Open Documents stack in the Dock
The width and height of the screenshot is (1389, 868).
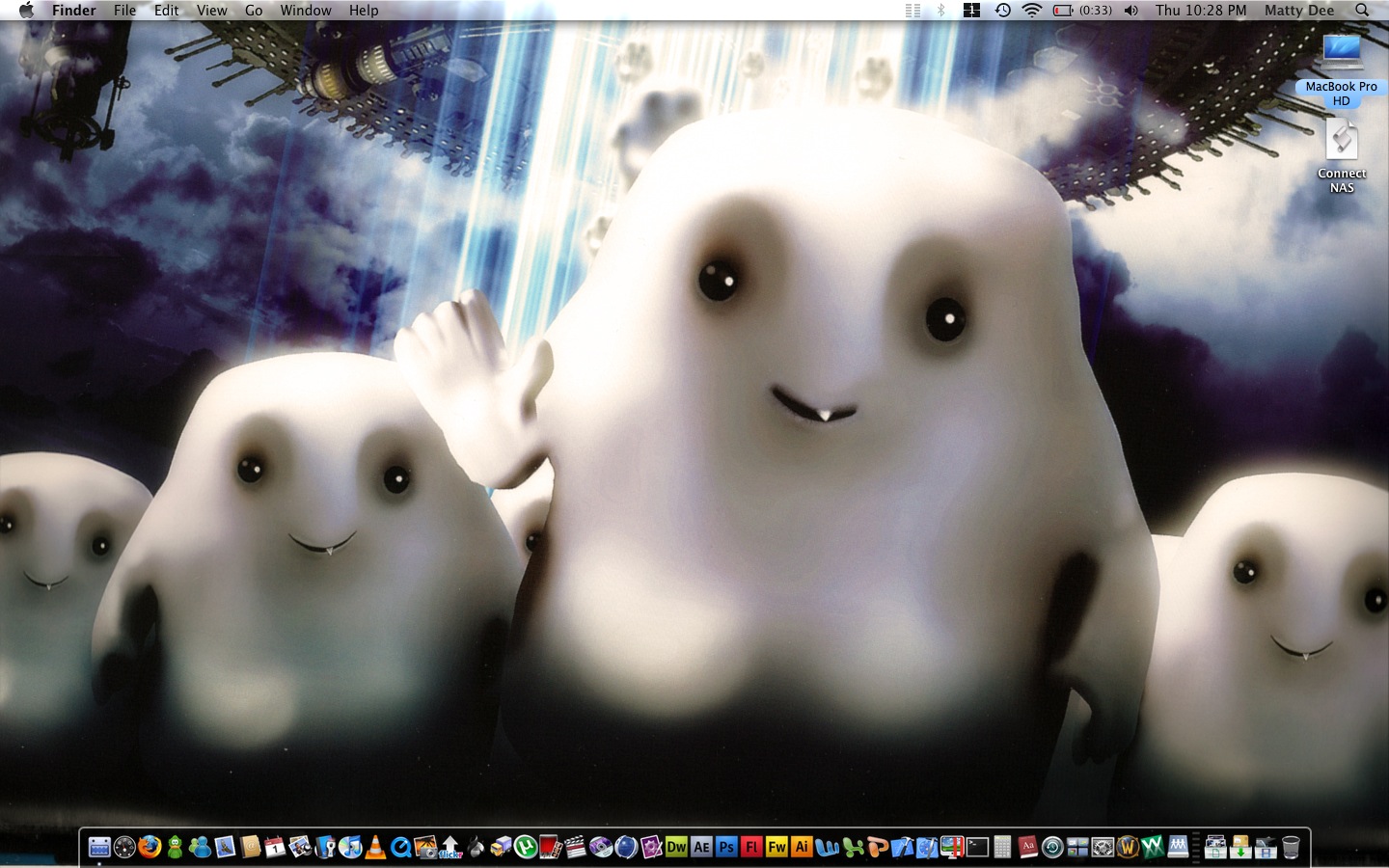coord(1215,847)
